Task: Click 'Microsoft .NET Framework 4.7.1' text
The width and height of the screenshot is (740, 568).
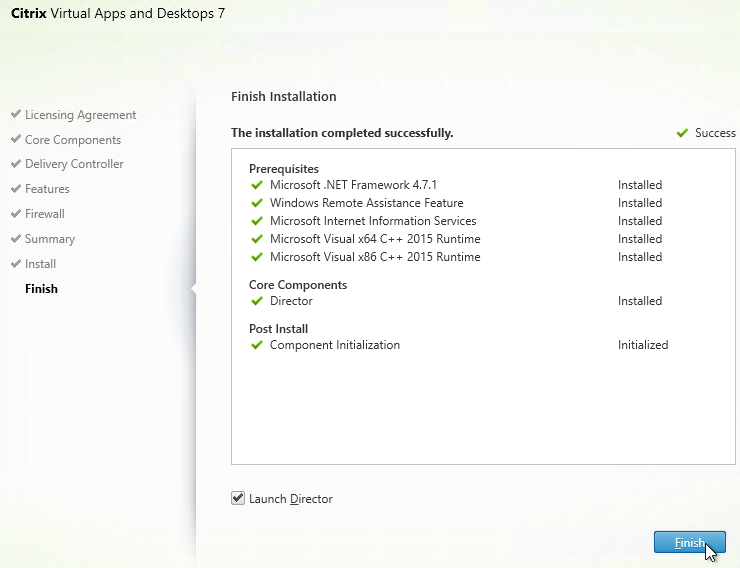Action: click(353, 184)
